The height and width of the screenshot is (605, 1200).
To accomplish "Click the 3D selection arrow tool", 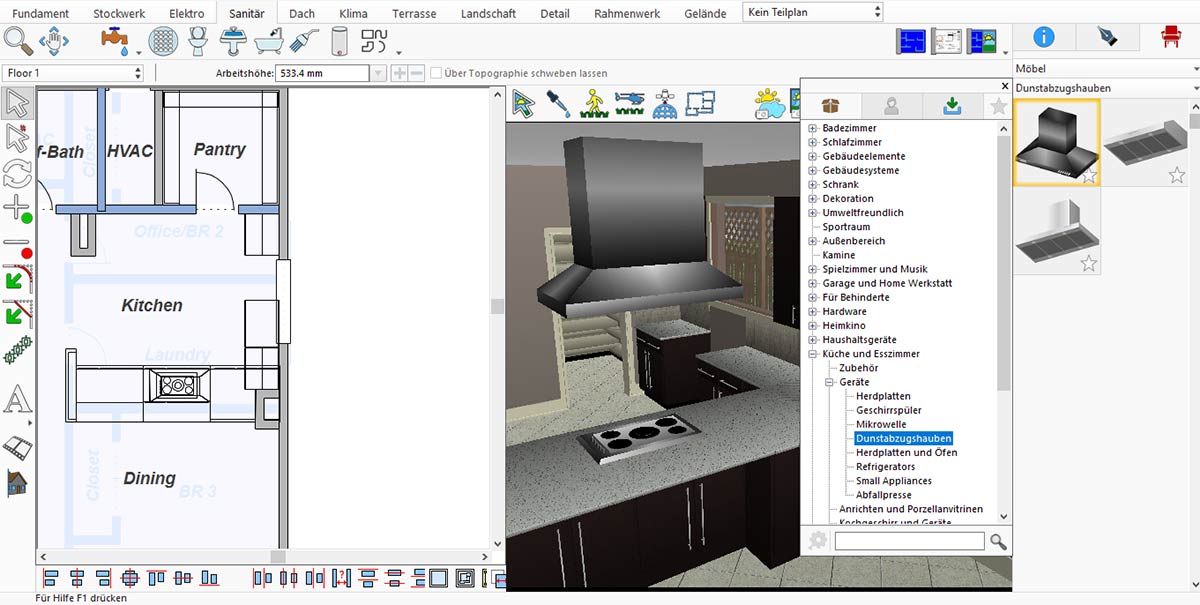I will [524, 103].
